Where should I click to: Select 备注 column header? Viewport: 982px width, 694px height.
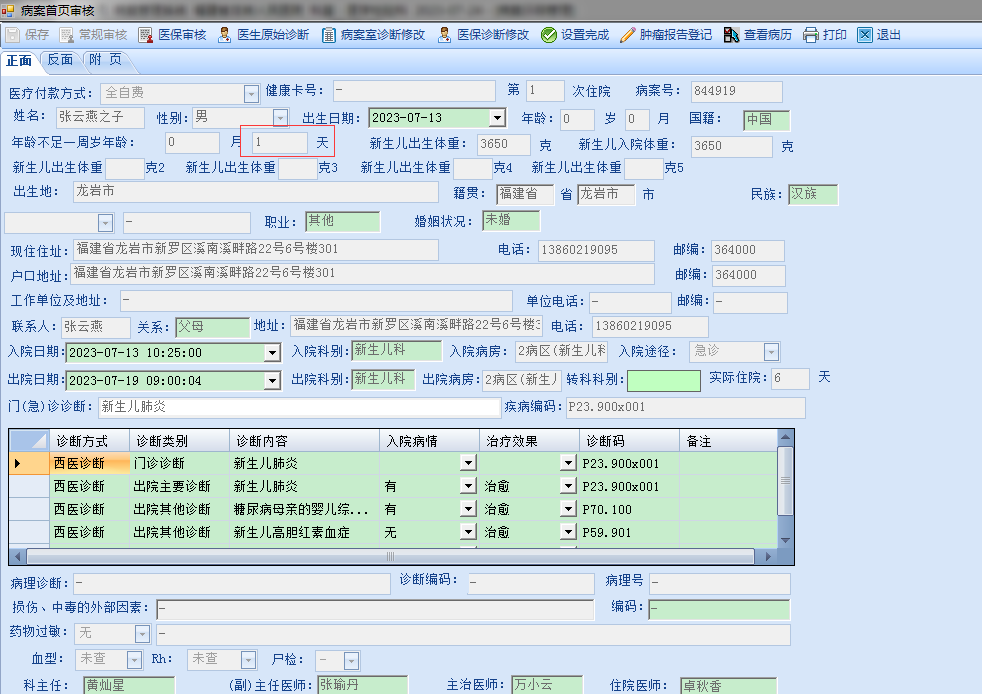728,441
